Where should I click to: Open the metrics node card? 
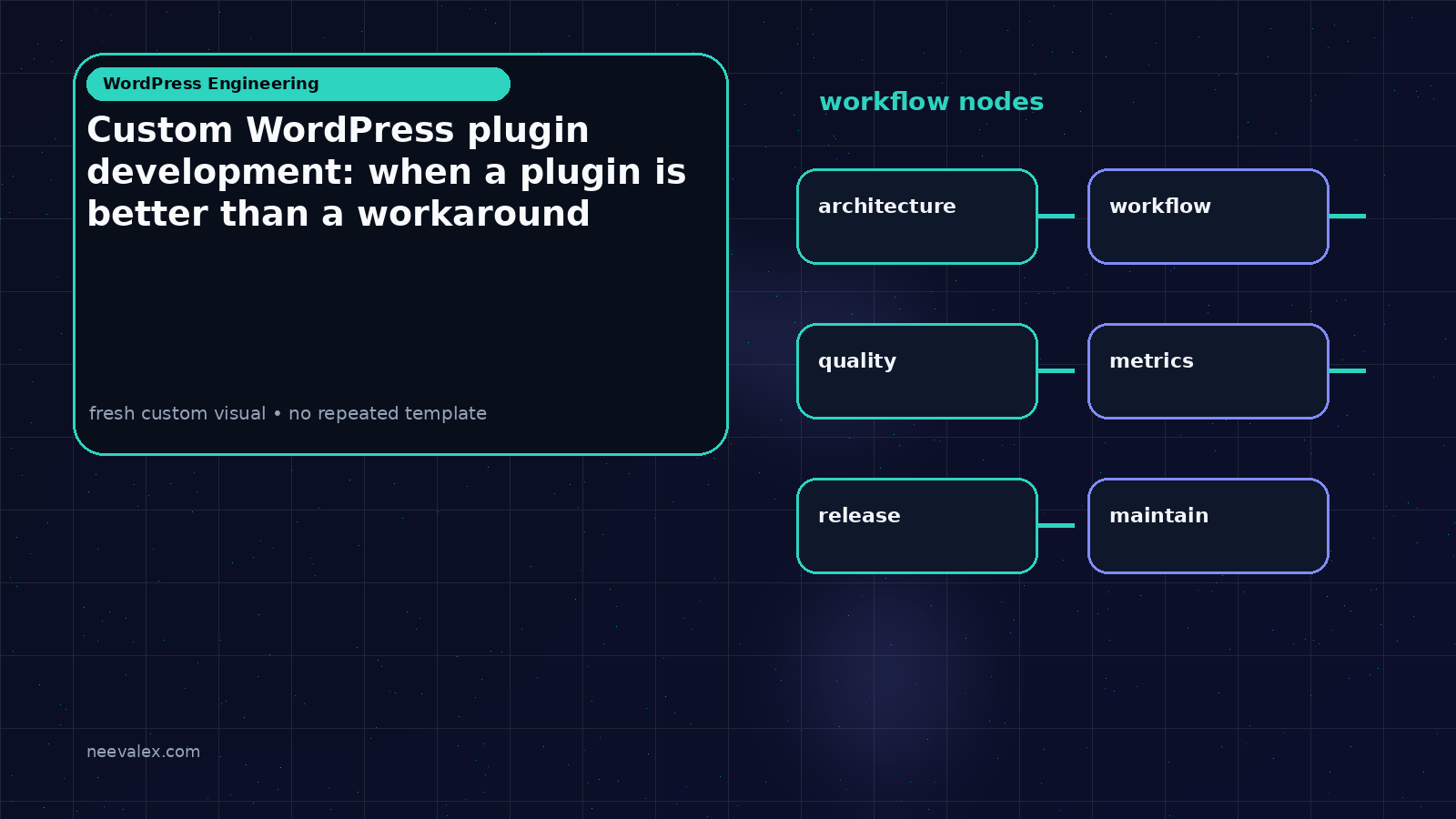pyautogui.click(x=1208, y=371)
